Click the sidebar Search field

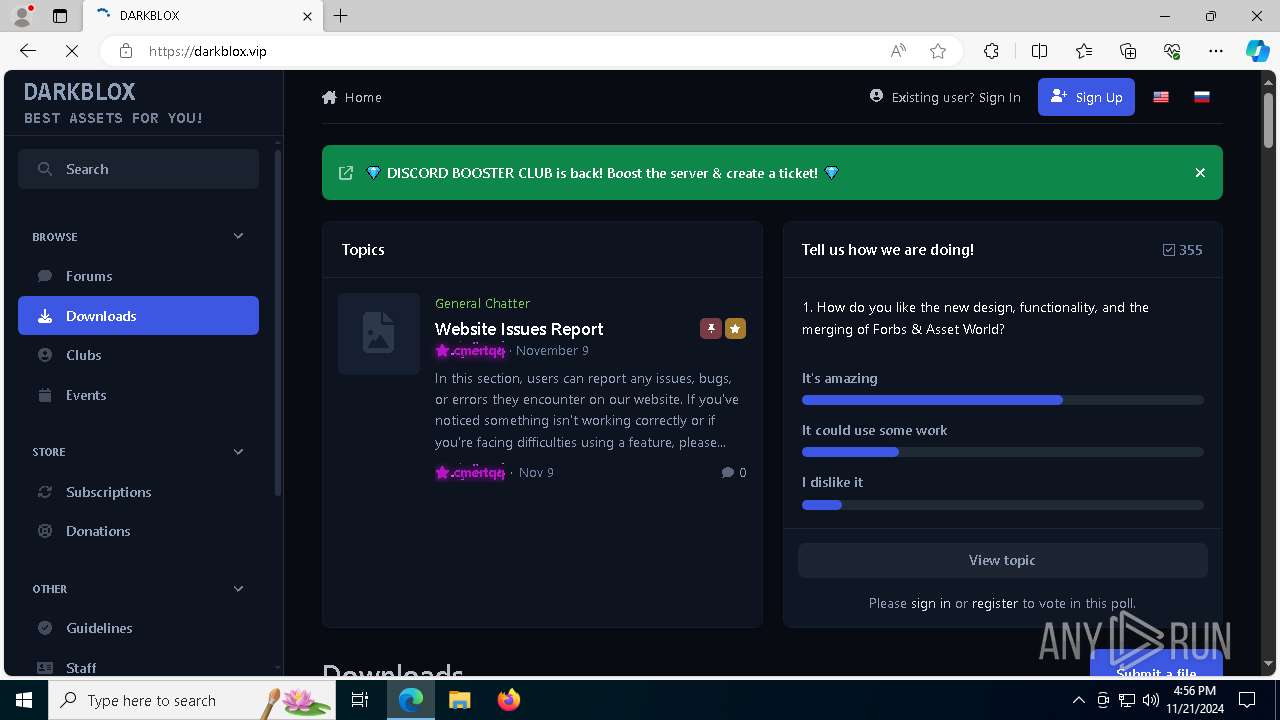[138, 169]
